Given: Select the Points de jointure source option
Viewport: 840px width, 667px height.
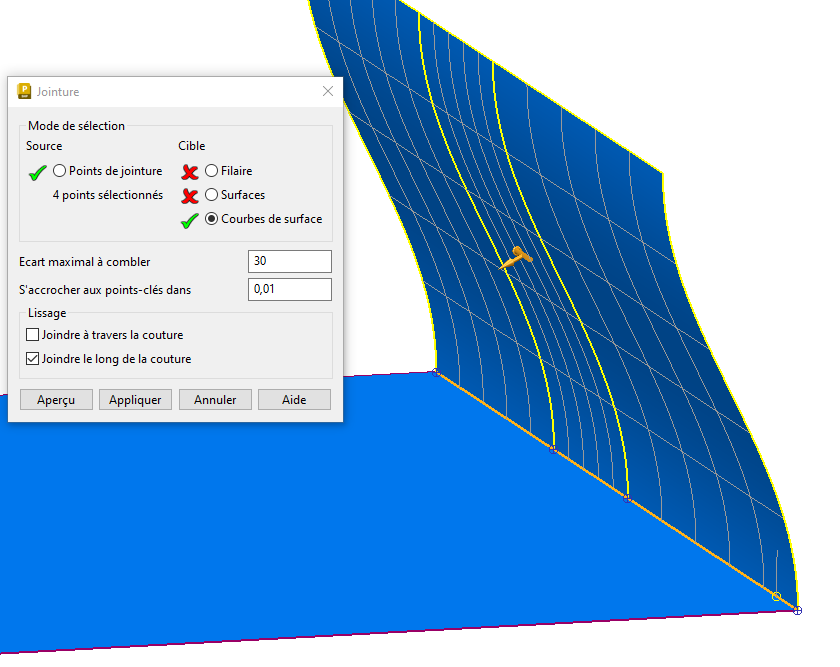Looking at the screenshot, I should [60, 171].
